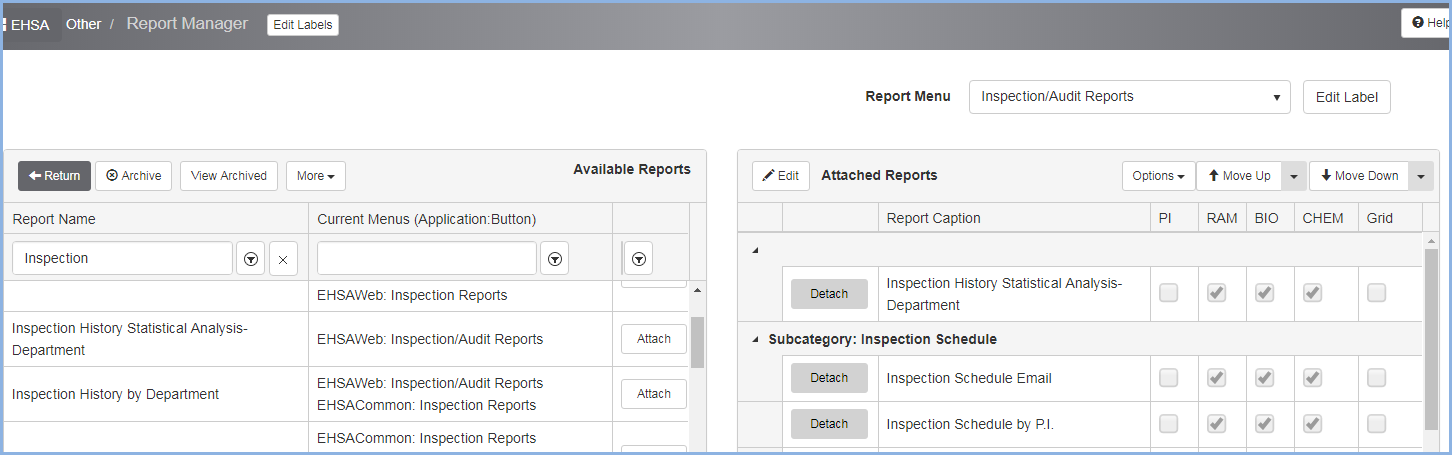Viewport: 1452px width, 455px height.
Task: Toggle the RAM checkbox for Inspection Schedule by P.I.
Action: [x=1216, y=424]
